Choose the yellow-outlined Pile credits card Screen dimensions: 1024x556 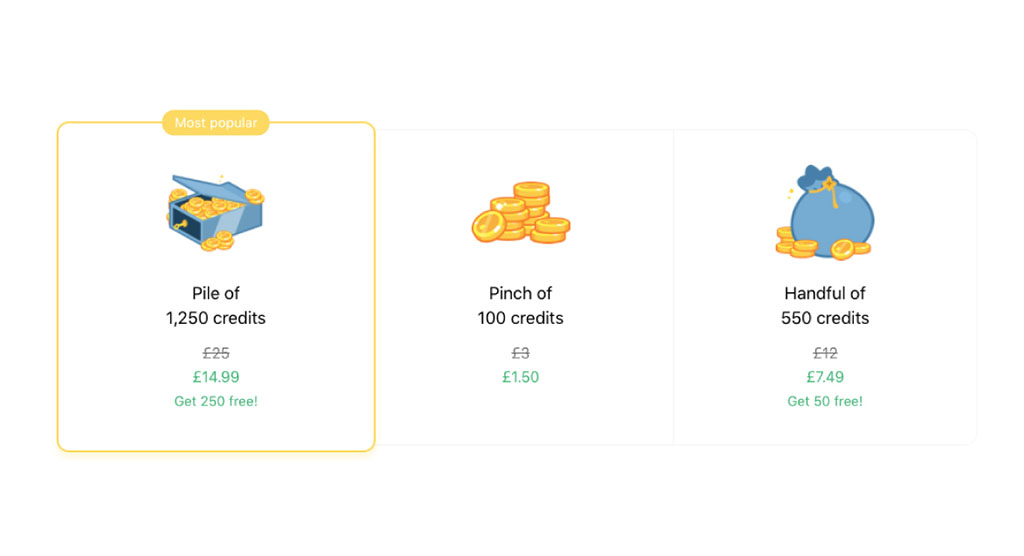pyautogui.click(x=216, y=286)
